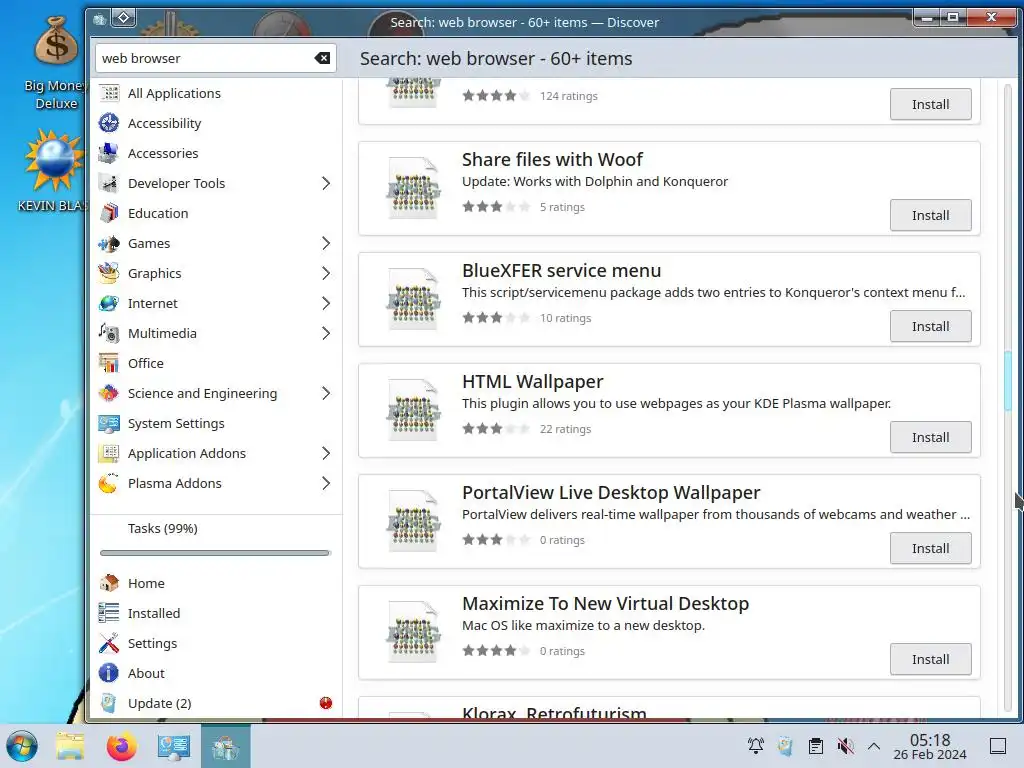
Task: Install the item with 124 ratings
Action: [931, 104]
